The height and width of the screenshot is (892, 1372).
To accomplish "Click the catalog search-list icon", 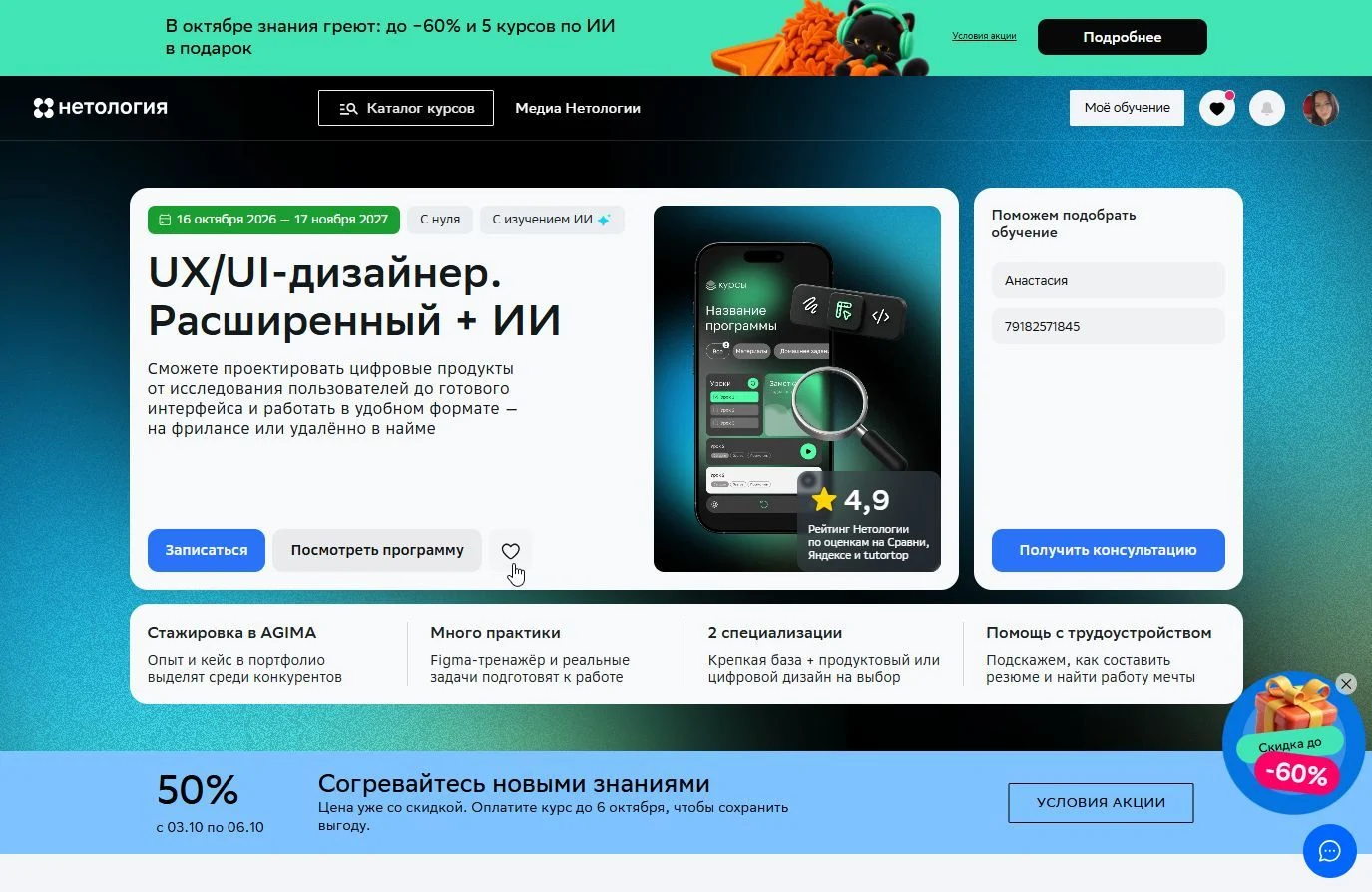I will 348,108.
